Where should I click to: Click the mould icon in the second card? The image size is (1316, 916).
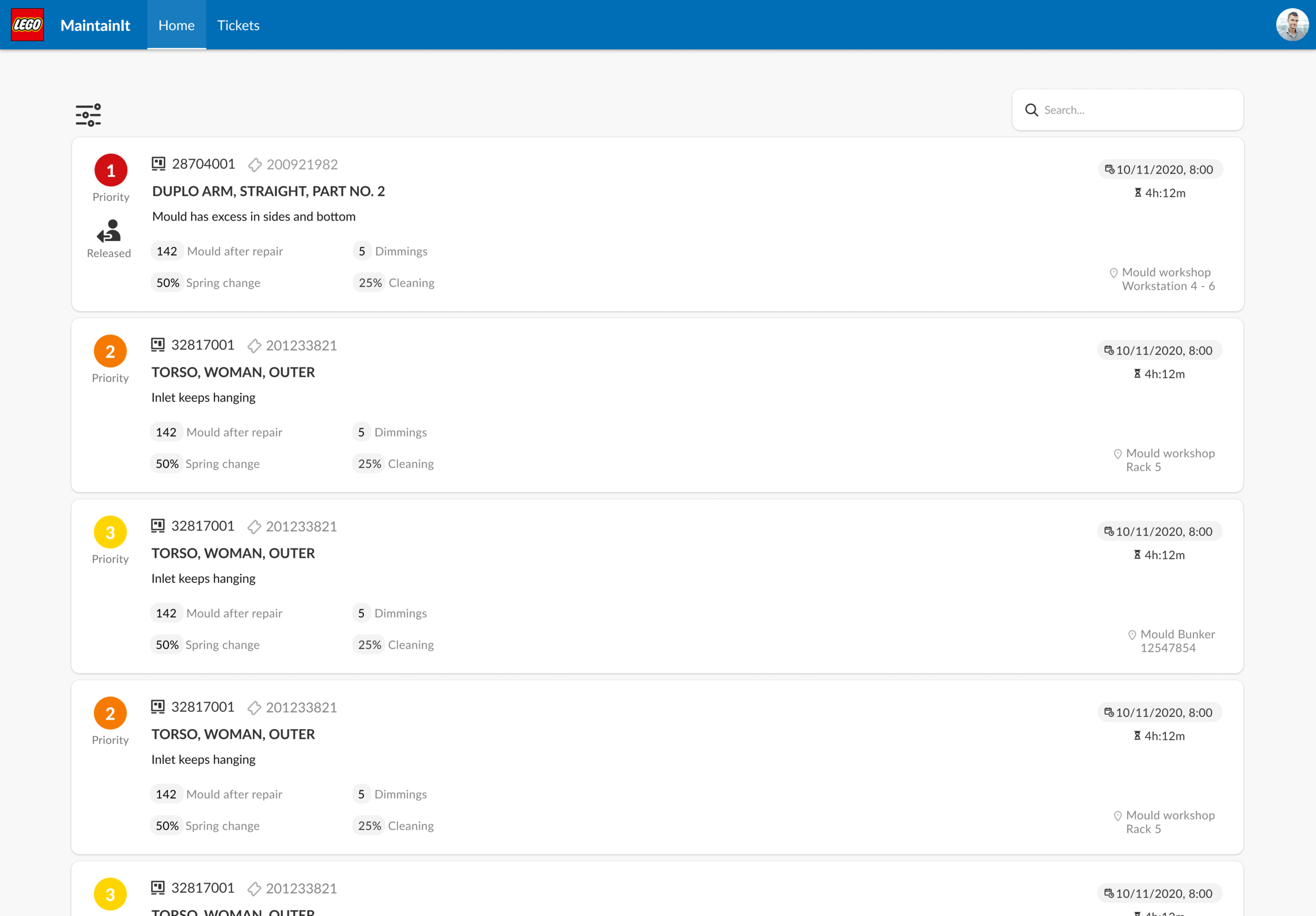point(157,344)
